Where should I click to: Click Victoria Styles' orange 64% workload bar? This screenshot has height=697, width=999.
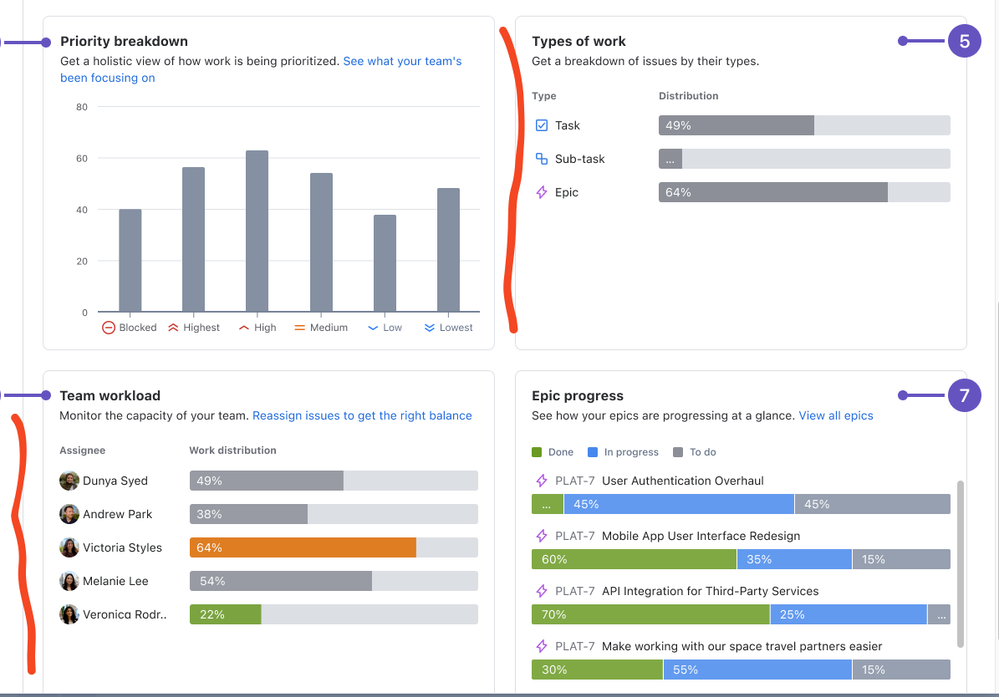pyautogui.click(x=303, y=547)
